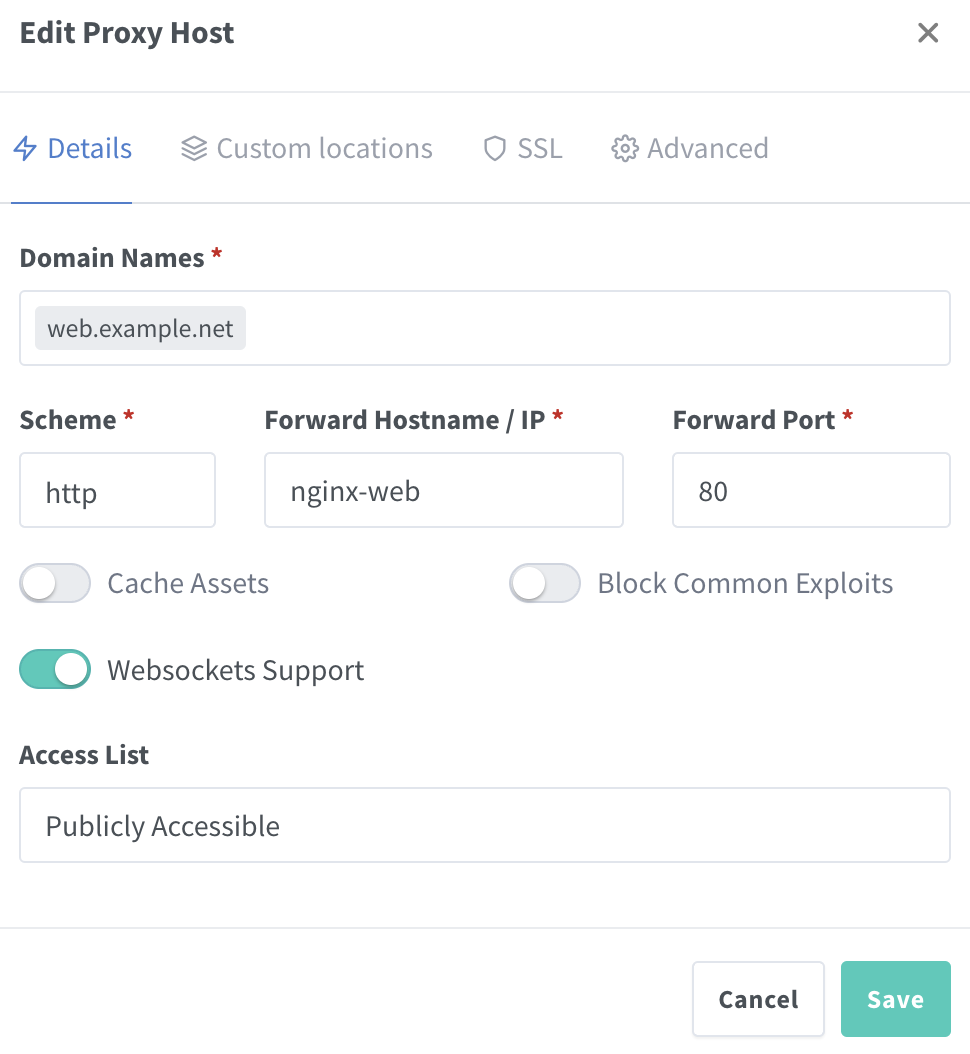Turn on Block Common Exploits switch

545,583
